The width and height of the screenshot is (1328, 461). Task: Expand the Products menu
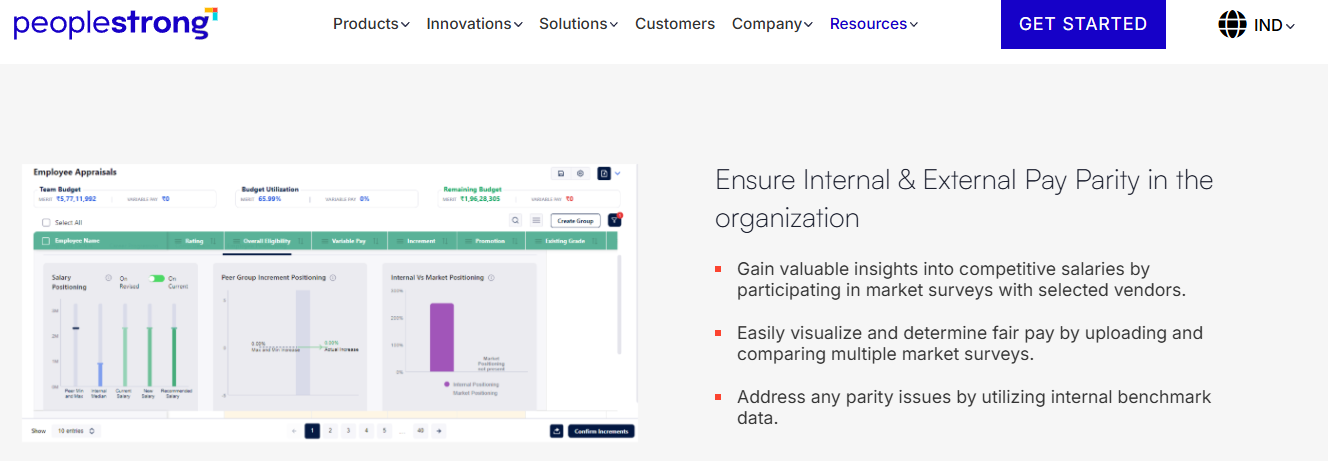371,24
